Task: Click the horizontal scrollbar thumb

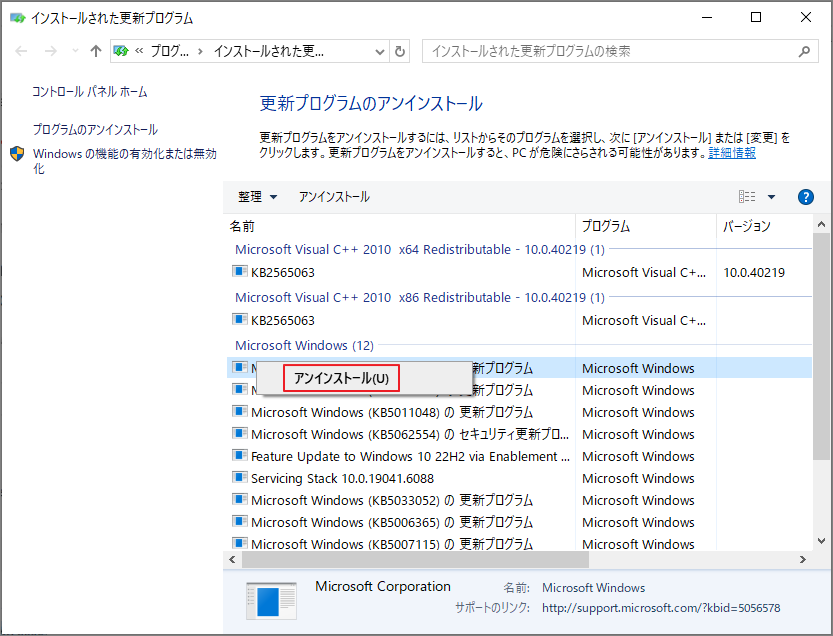Action: [415, 559]
